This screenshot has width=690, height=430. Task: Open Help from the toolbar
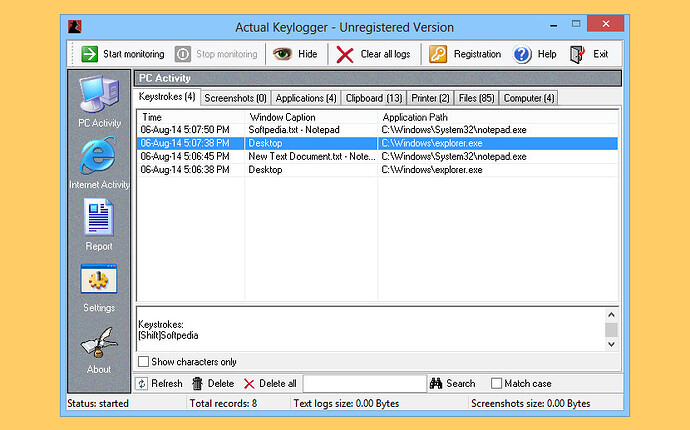click(x=535, y=54)
